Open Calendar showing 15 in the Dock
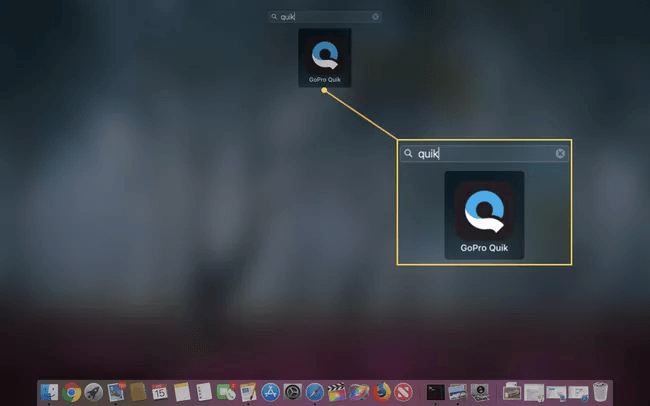Screen dimensions: 650x406 click(x=160, y=392)
